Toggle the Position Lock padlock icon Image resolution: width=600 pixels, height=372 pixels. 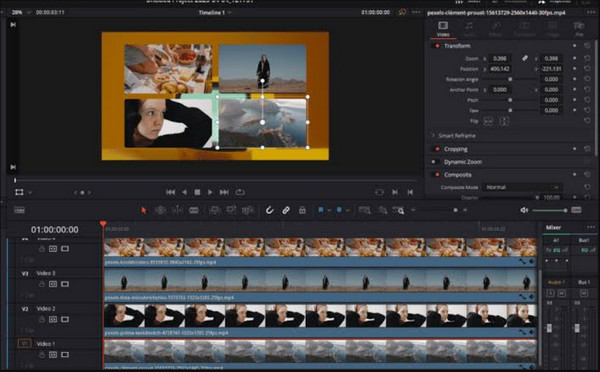(302, 210)
